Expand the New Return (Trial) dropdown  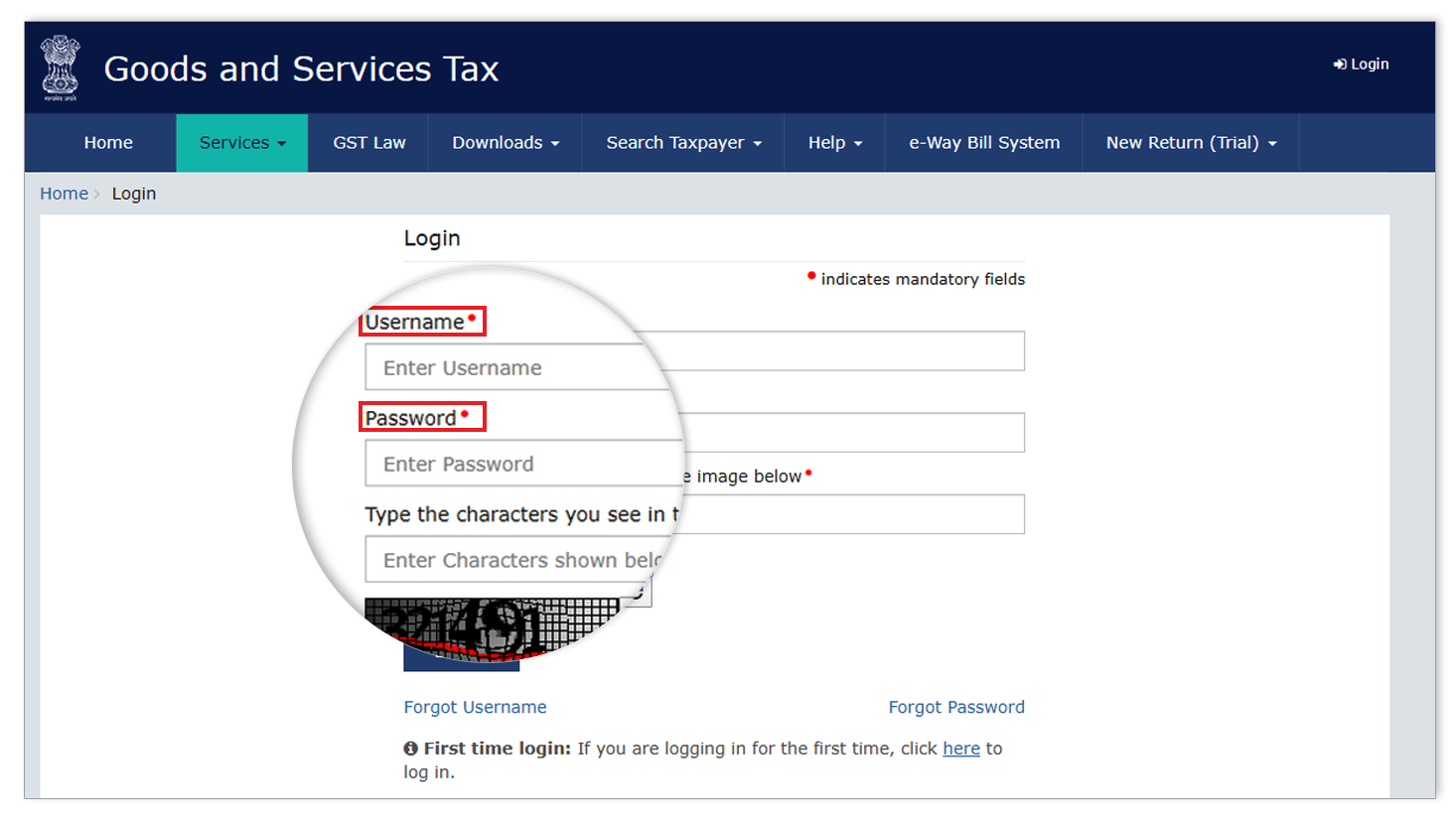click(1191, 143)
